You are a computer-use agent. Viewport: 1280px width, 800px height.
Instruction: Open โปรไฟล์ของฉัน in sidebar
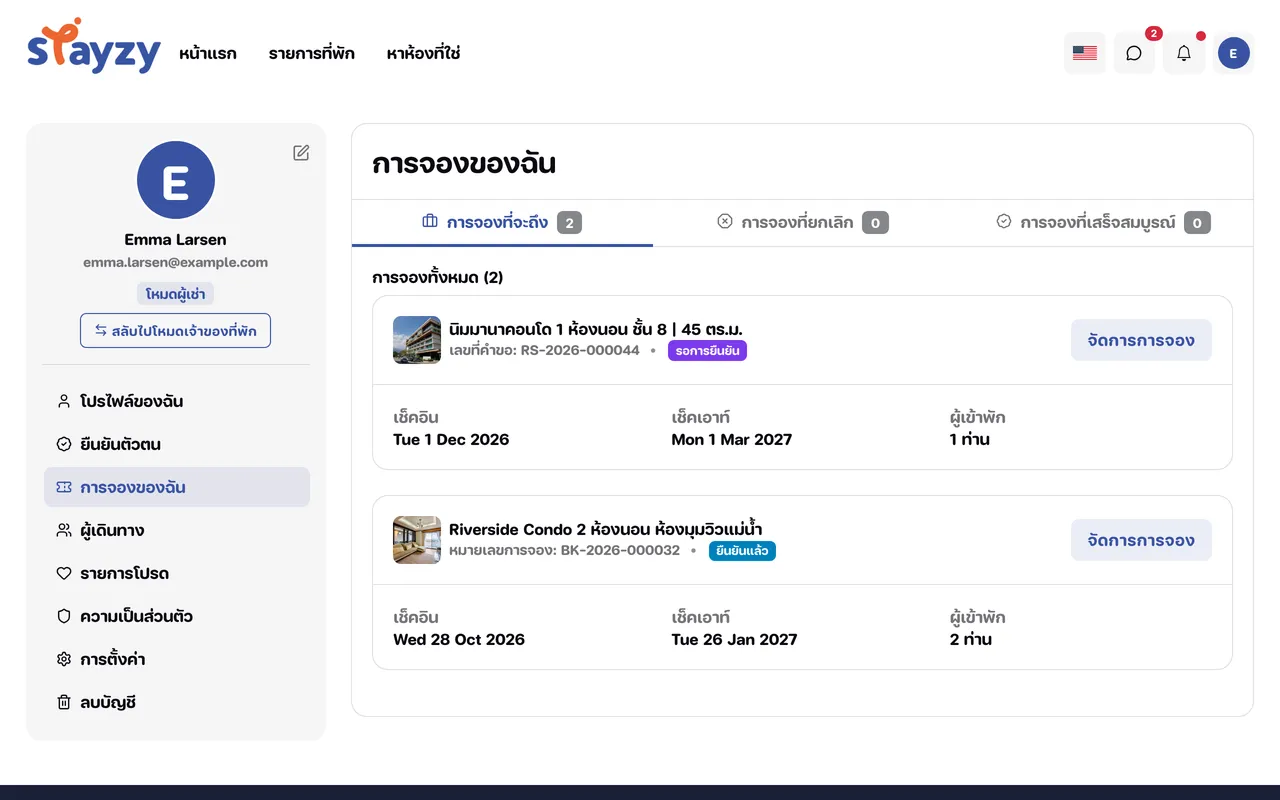[x=177, y=401]
